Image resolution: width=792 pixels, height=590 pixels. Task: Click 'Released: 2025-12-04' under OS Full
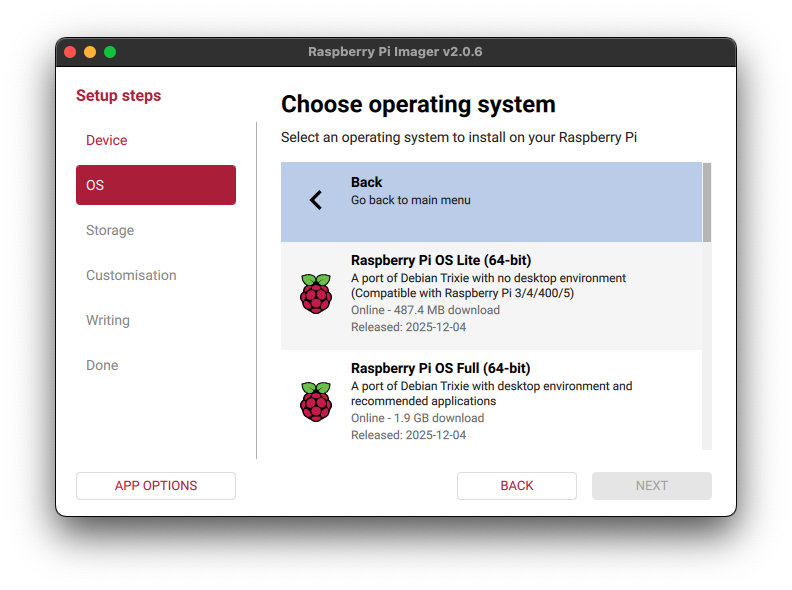click(x=409, y=435)
